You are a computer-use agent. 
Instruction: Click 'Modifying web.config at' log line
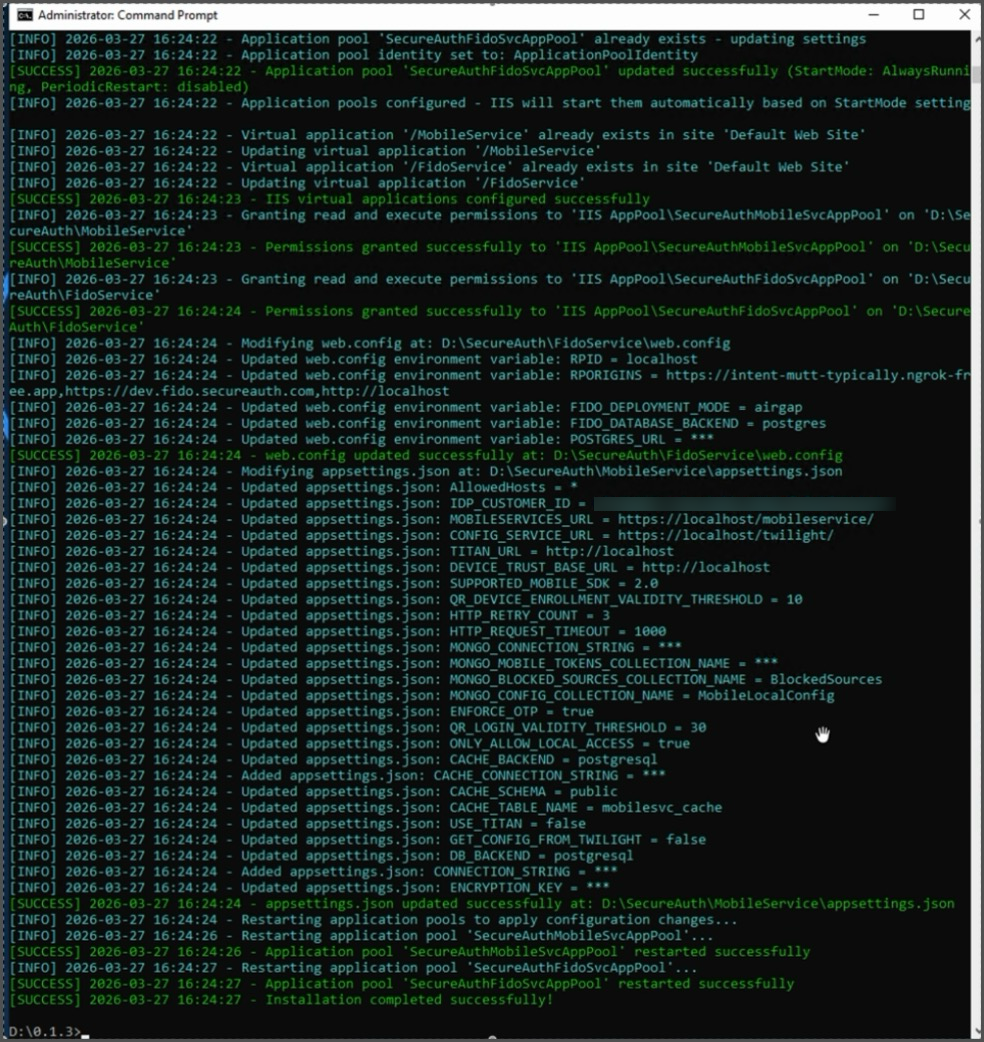[370, 343]
